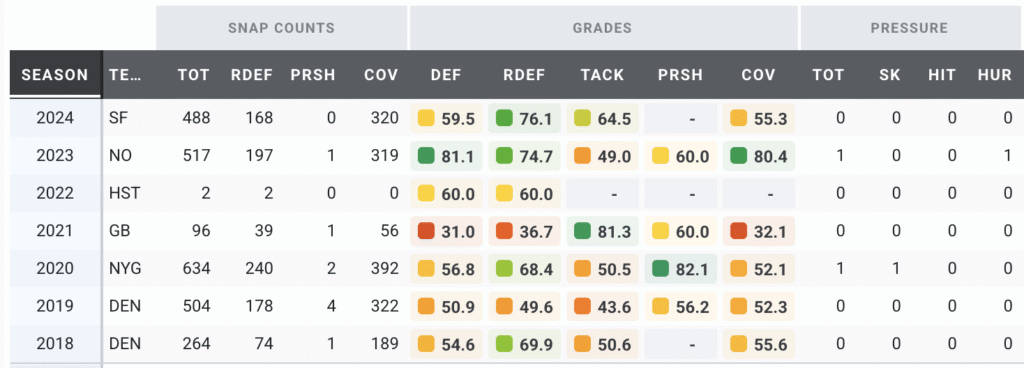
Task: Click the green swatch beside 81.3 TACK grade
Action: pyautogui.click(x=581, y=231)
